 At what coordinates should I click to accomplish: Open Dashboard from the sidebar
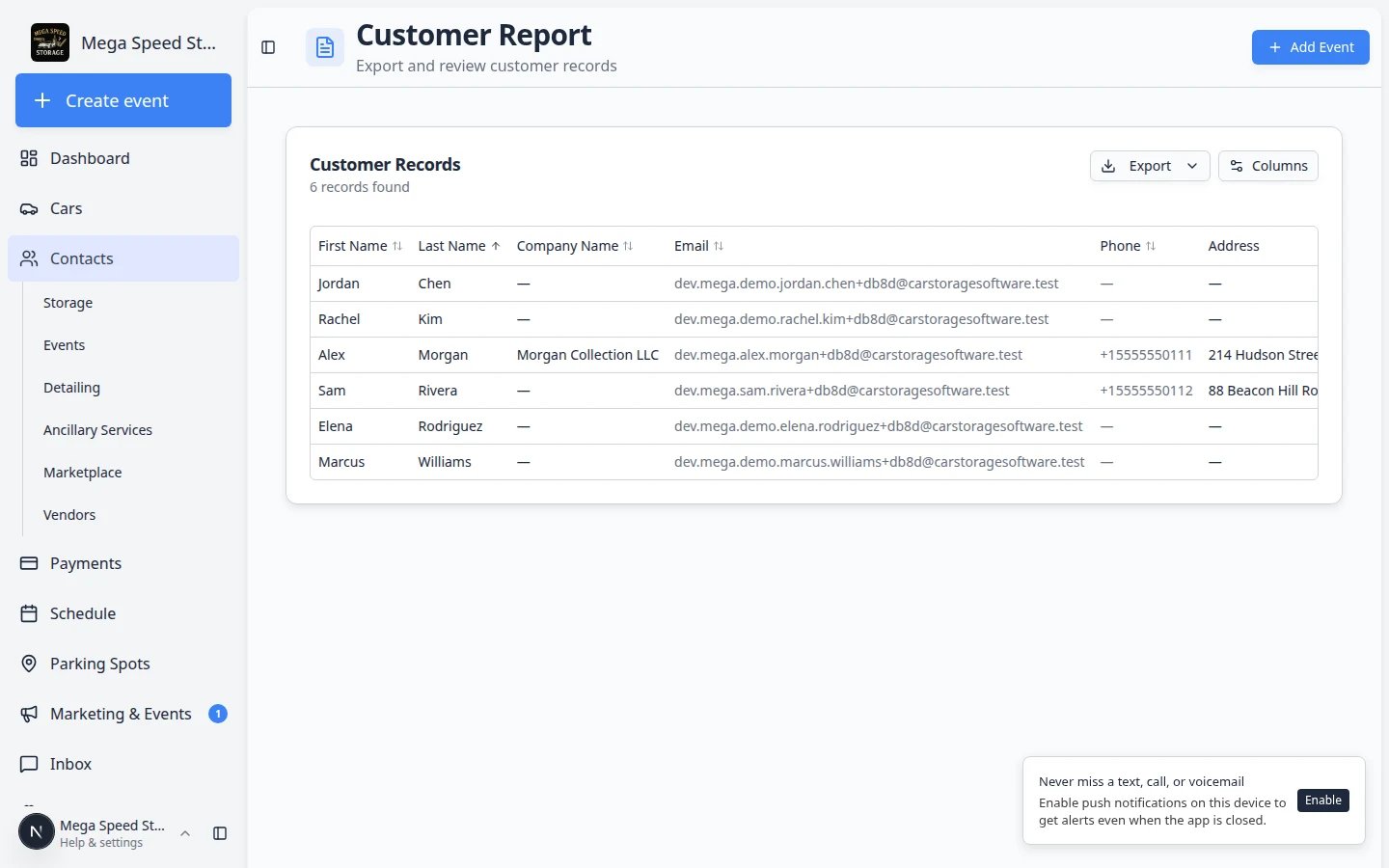[x=123, y=158]
